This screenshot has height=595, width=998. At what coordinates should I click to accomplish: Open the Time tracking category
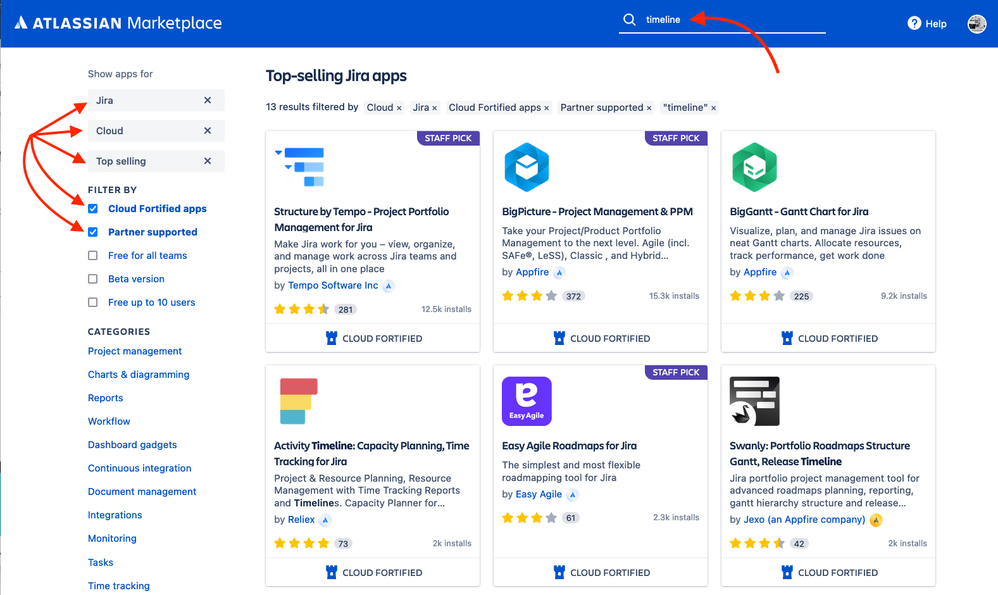point(118,586)
